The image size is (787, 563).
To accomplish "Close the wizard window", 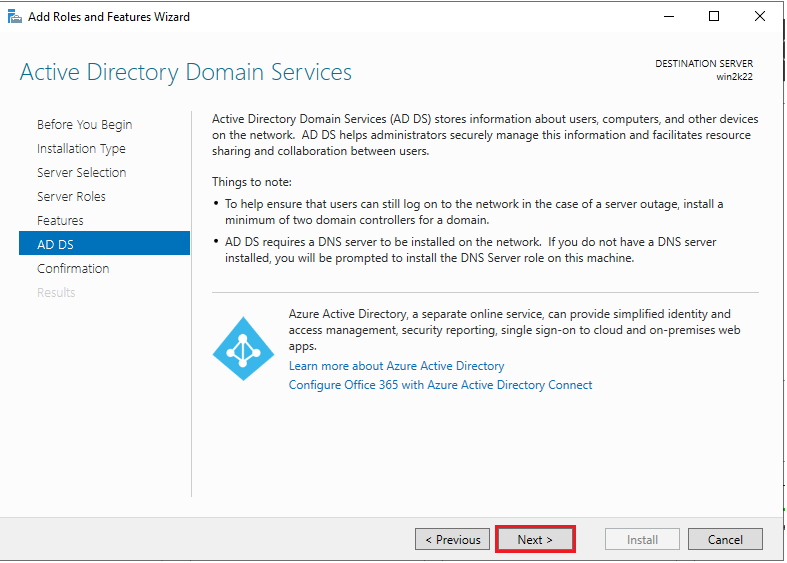I will [x=760, y=17].
